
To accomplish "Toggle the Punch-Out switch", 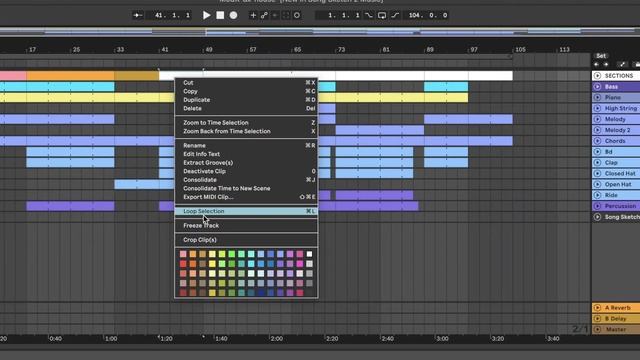I will [395, 15].
